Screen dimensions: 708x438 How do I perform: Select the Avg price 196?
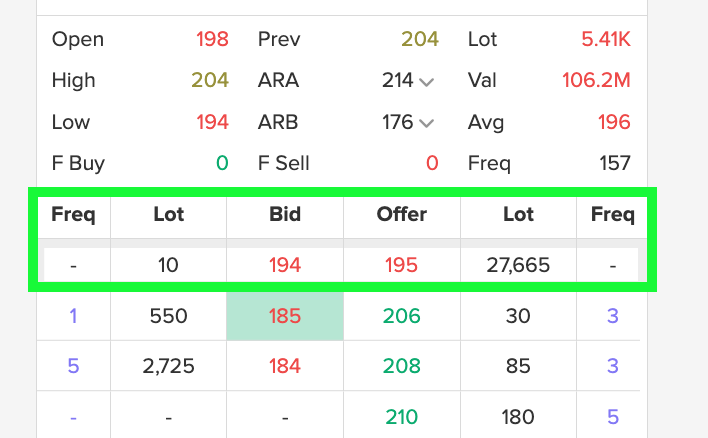tap(615, 122)
